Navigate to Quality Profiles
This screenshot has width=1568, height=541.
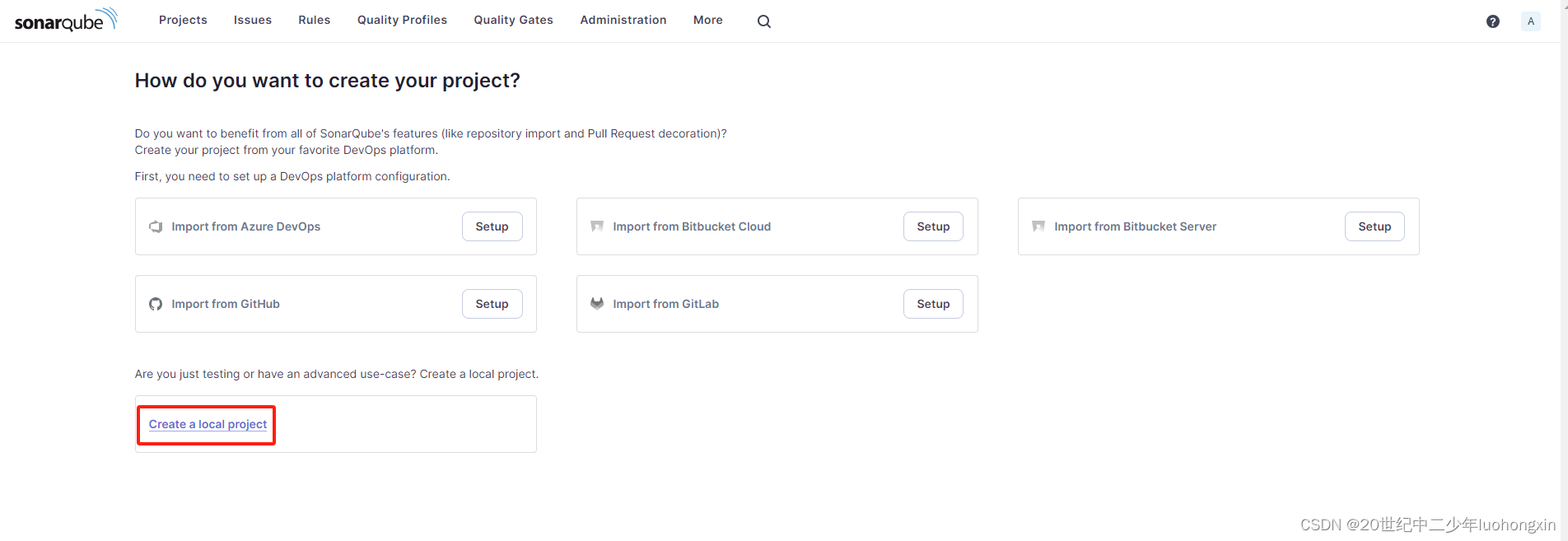coord(402,20)
